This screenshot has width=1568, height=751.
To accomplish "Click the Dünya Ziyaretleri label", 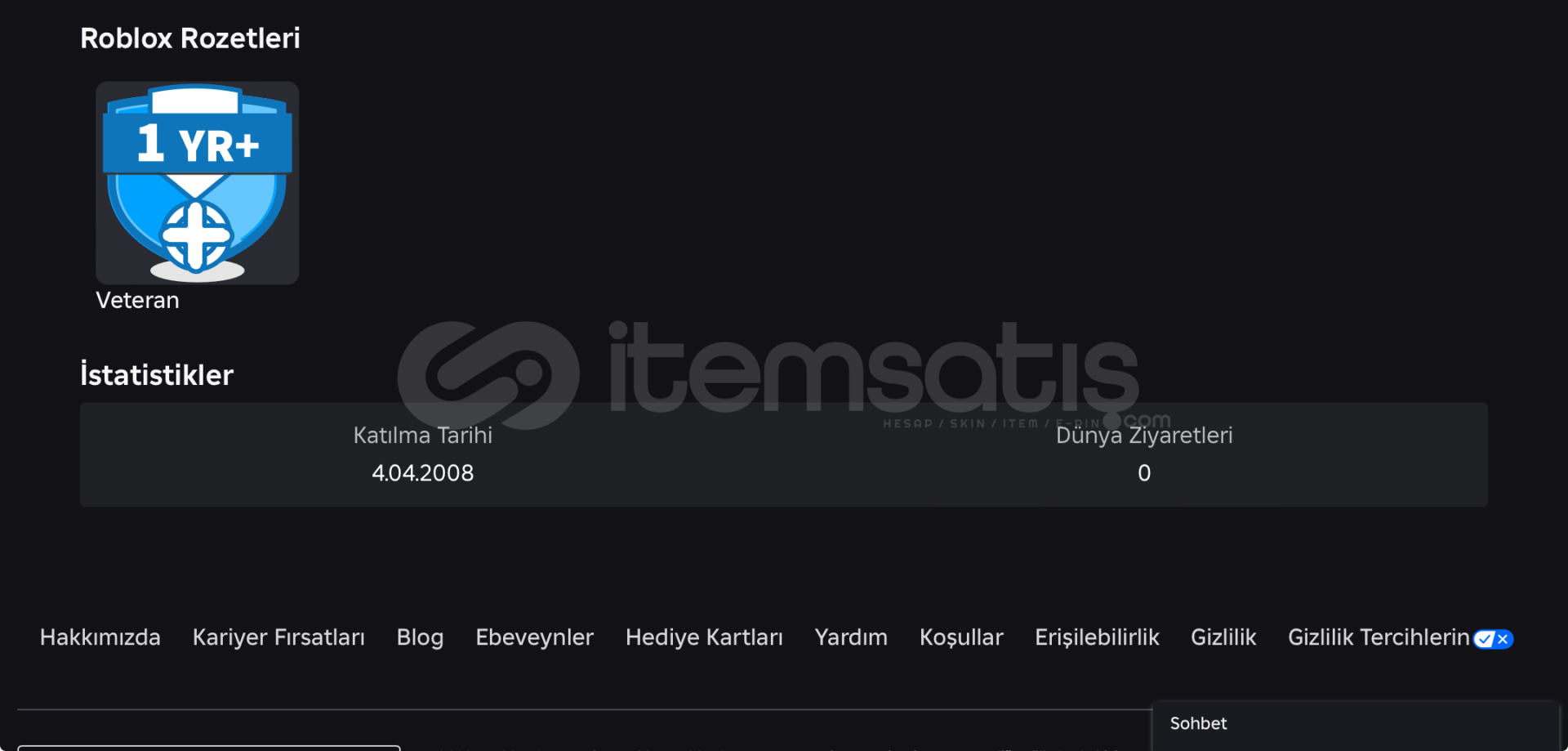I will 1144,436.
